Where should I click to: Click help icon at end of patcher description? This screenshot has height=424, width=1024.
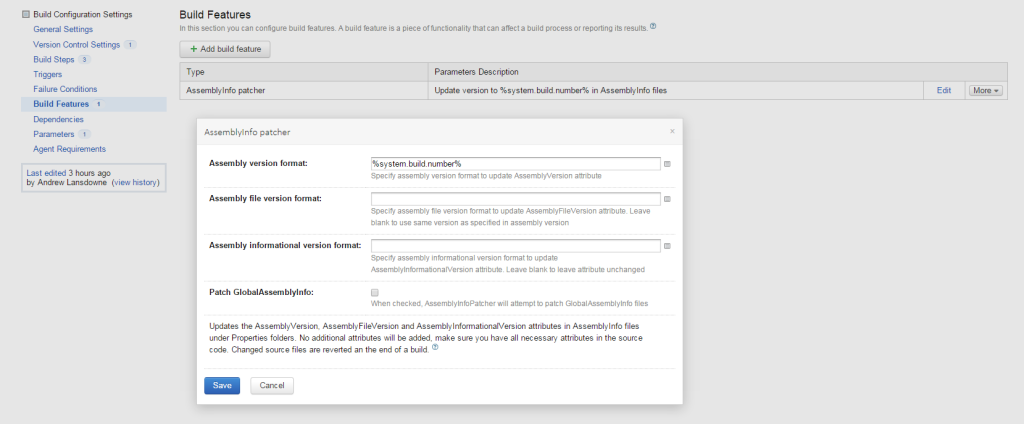pos(435,349)
